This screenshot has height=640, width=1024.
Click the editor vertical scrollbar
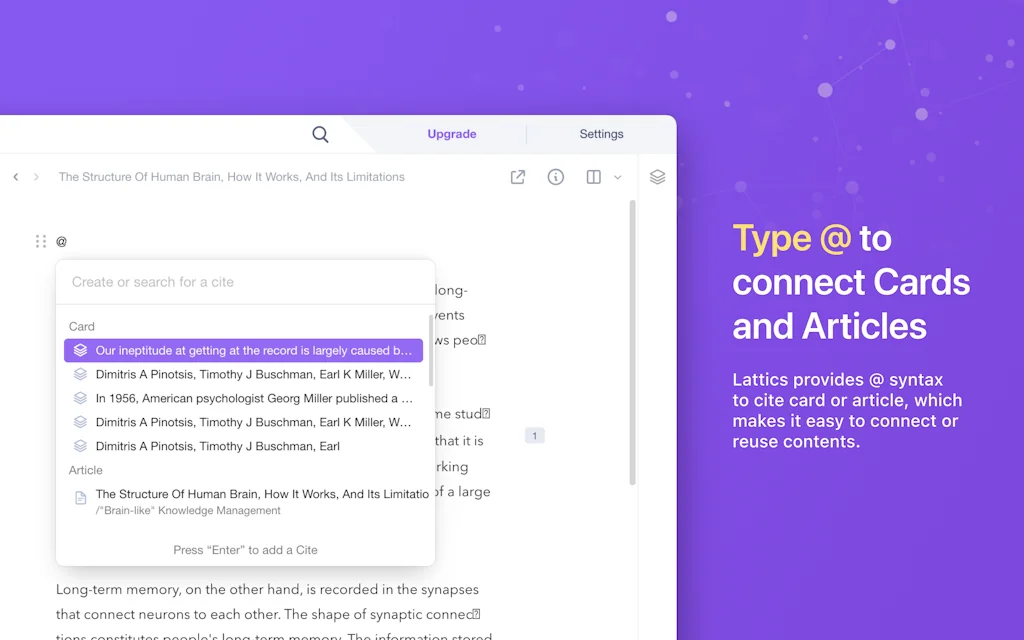point(632,343)
